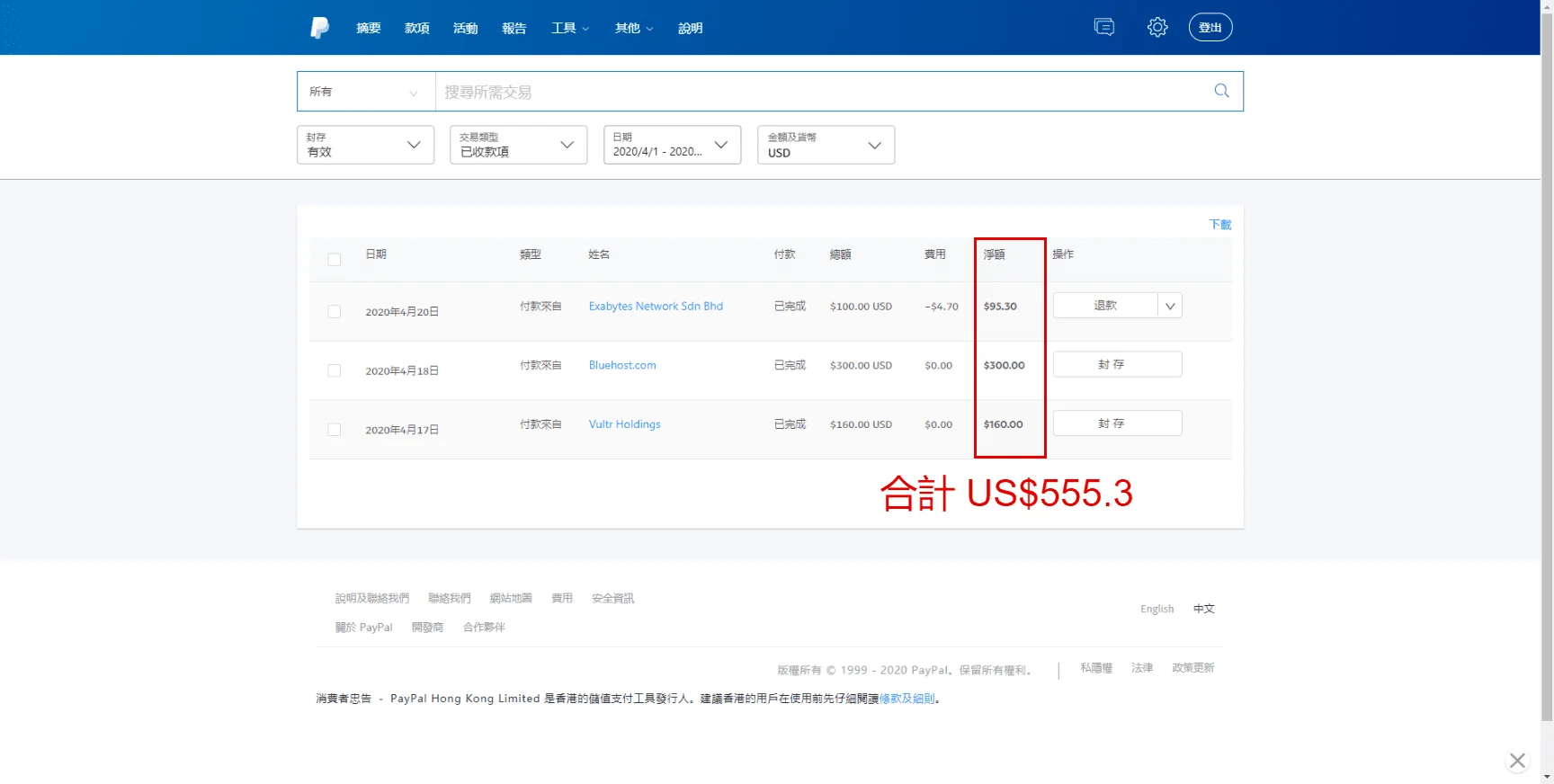Open footer link 安全資訊

[613, 598]
